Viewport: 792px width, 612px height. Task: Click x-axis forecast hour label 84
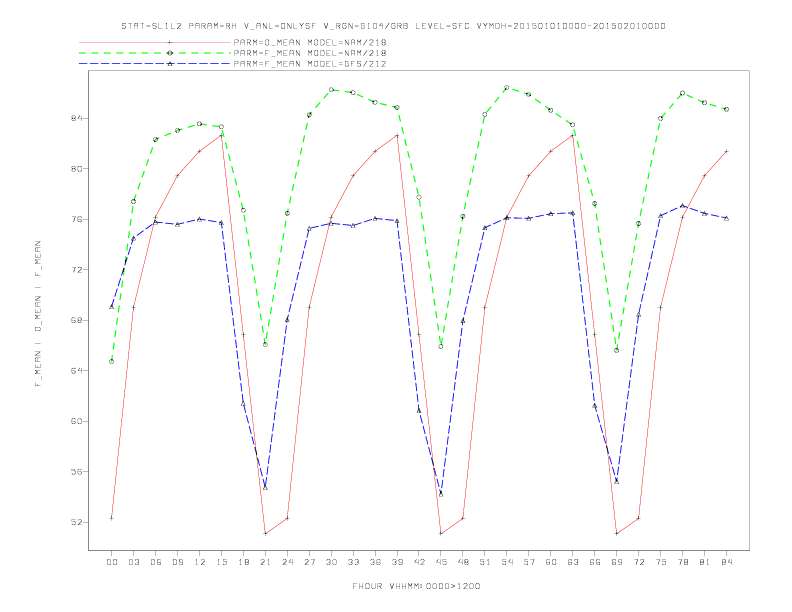726,562
